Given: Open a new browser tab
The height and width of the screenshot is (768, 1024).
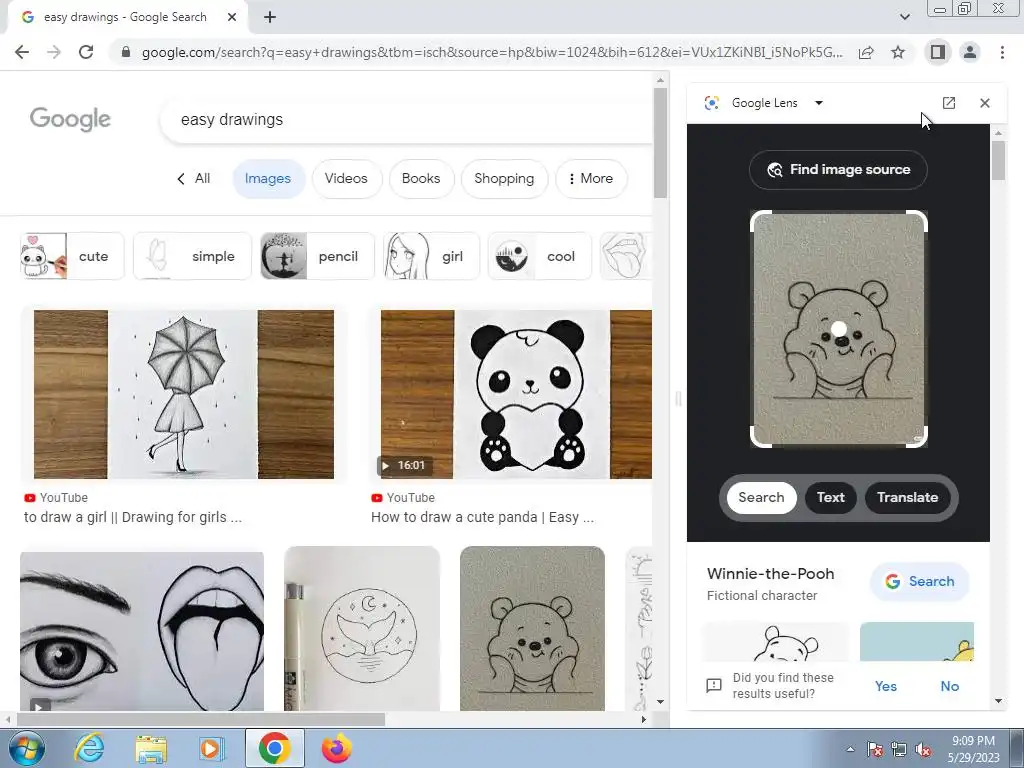Looking at the screenshot, I should [x=270, y=18].
